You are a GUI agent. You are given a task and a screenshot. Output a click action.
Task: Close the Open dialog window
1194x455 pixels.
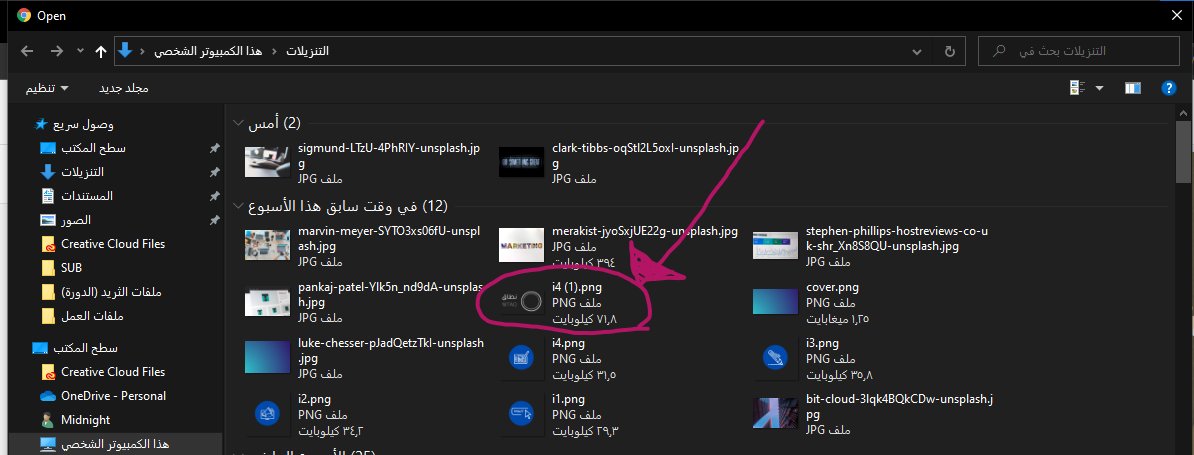coord(1176,15)
